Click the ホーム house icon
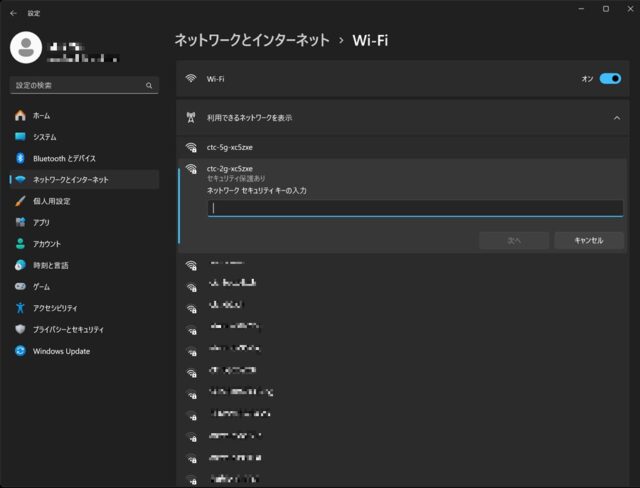This screenshot has height=488, width=640. (x=20, y=115)
